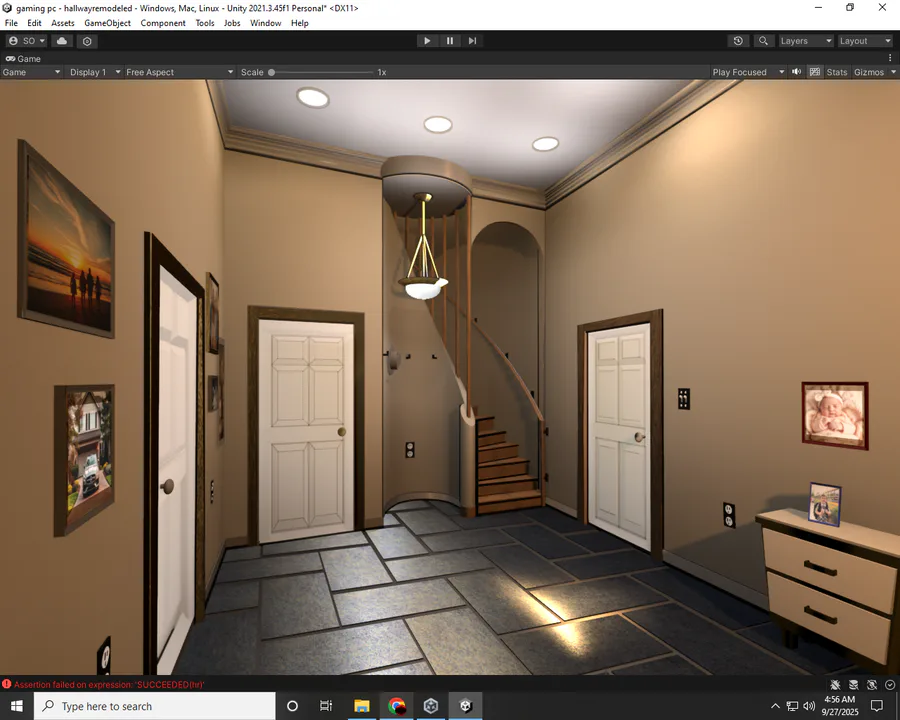Click the active Unity Editor taskbar icon
900x720 pixels.
465,706
